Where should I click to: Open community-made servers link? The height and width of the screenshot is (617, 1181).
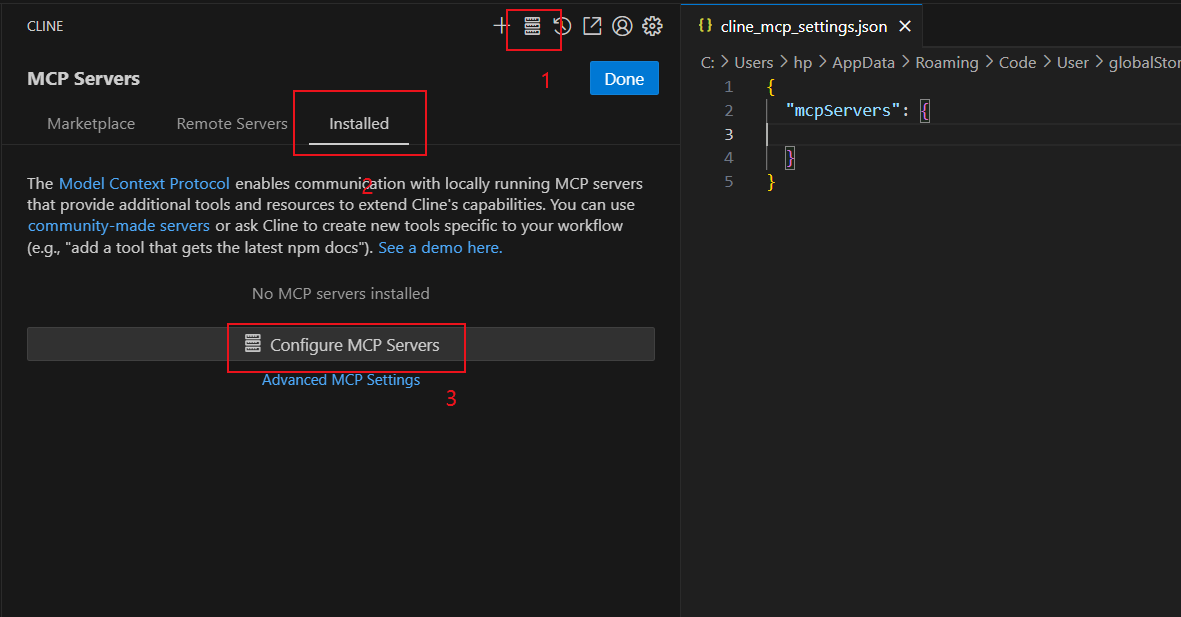[119, 226]
